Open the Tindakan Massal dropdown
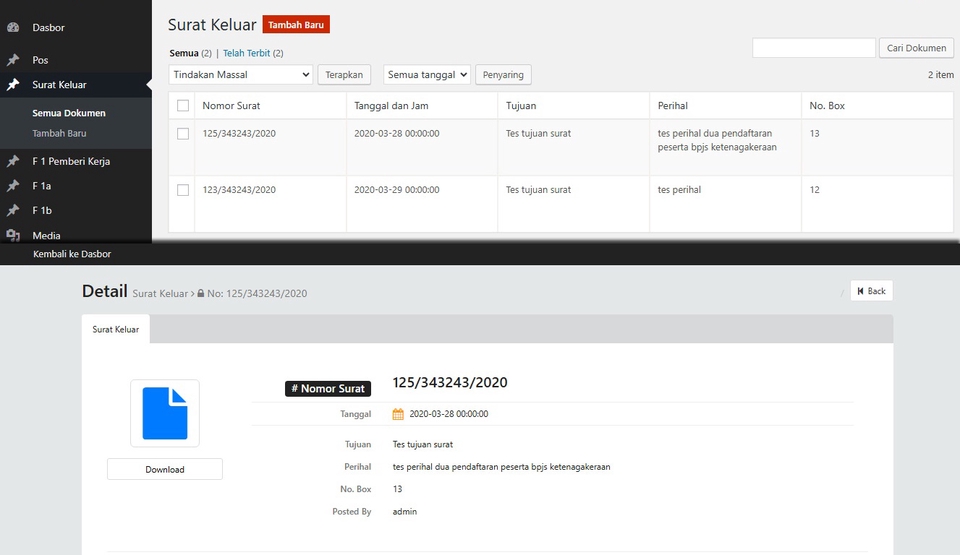Viewport: 960px width, 555px height. tap(241, 75)
